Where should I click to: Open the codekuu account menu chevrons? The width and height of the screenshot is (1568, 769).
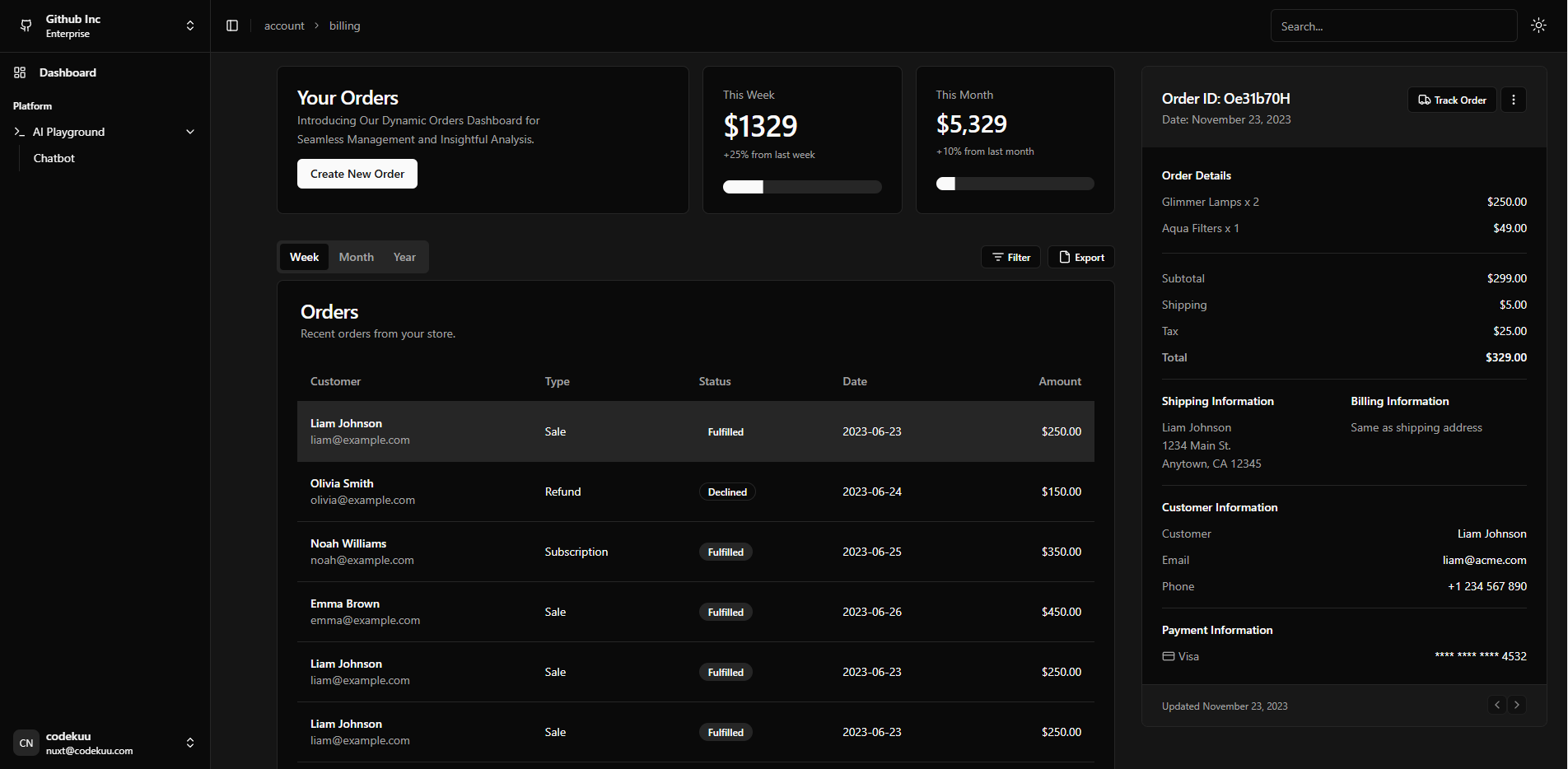pos(190,743)
